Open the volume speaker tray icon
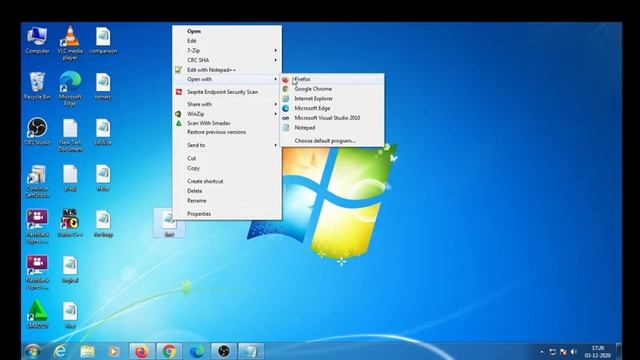Image resolution: width=640 pixels, height=360 pixels. (x=574, y=351)
